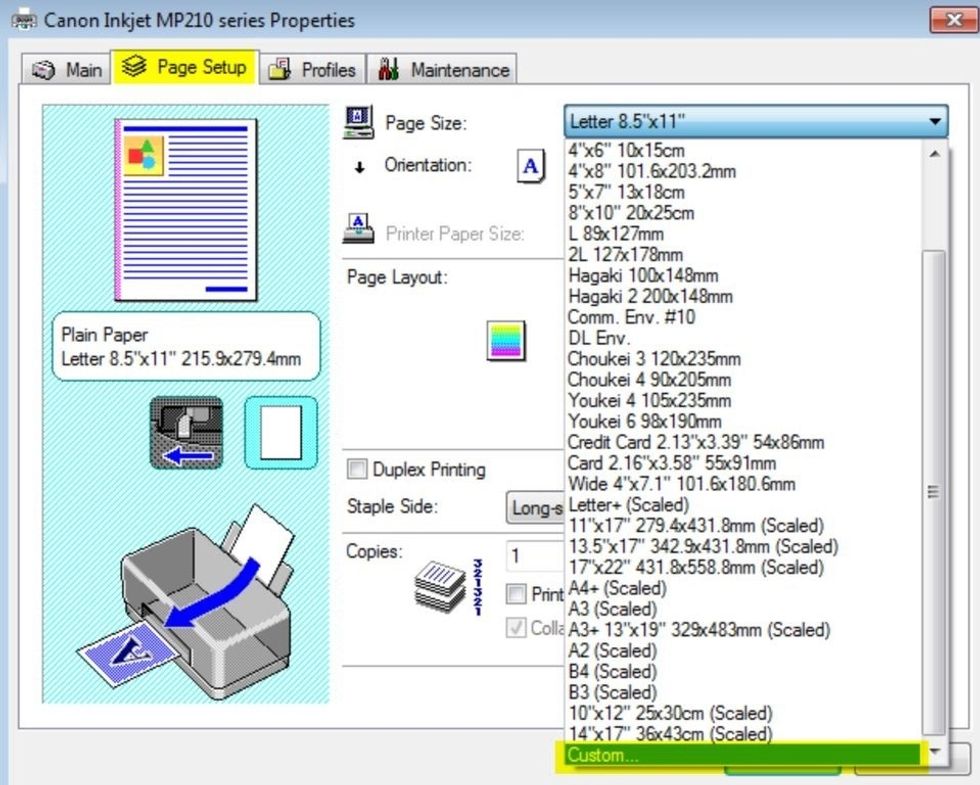Screen dimensions: 980x785
Task: Open the Maintenance tab
Action: pos(445,70)
